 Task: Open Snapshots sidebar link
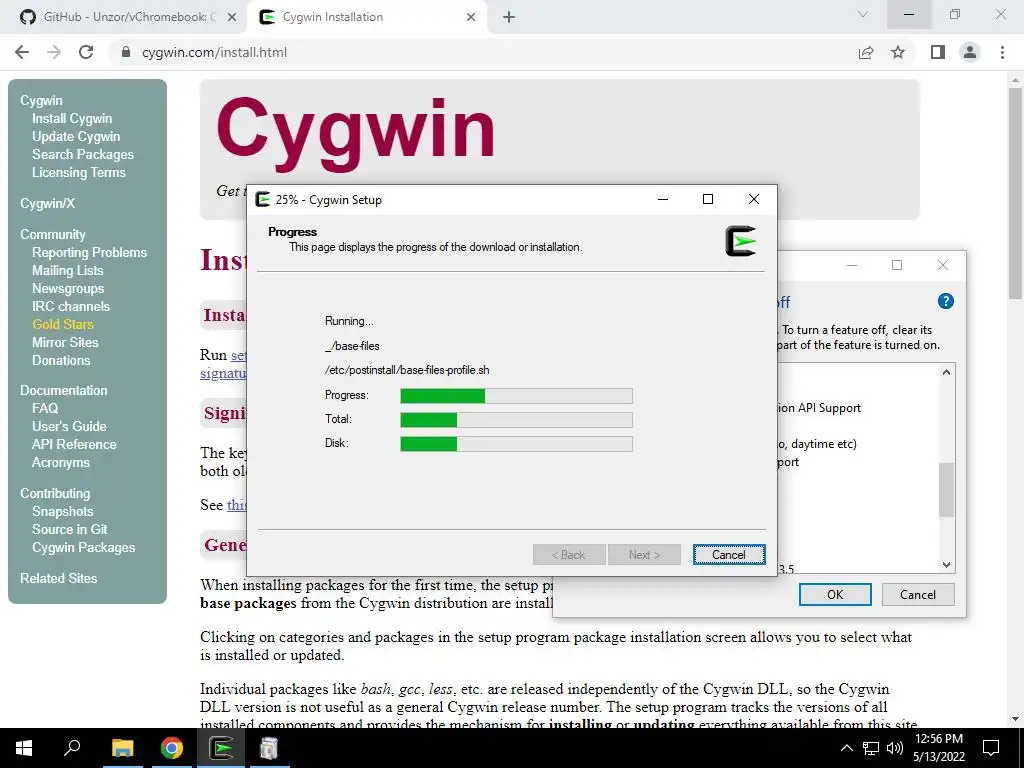pyautogui.click(x=63, y=511)
